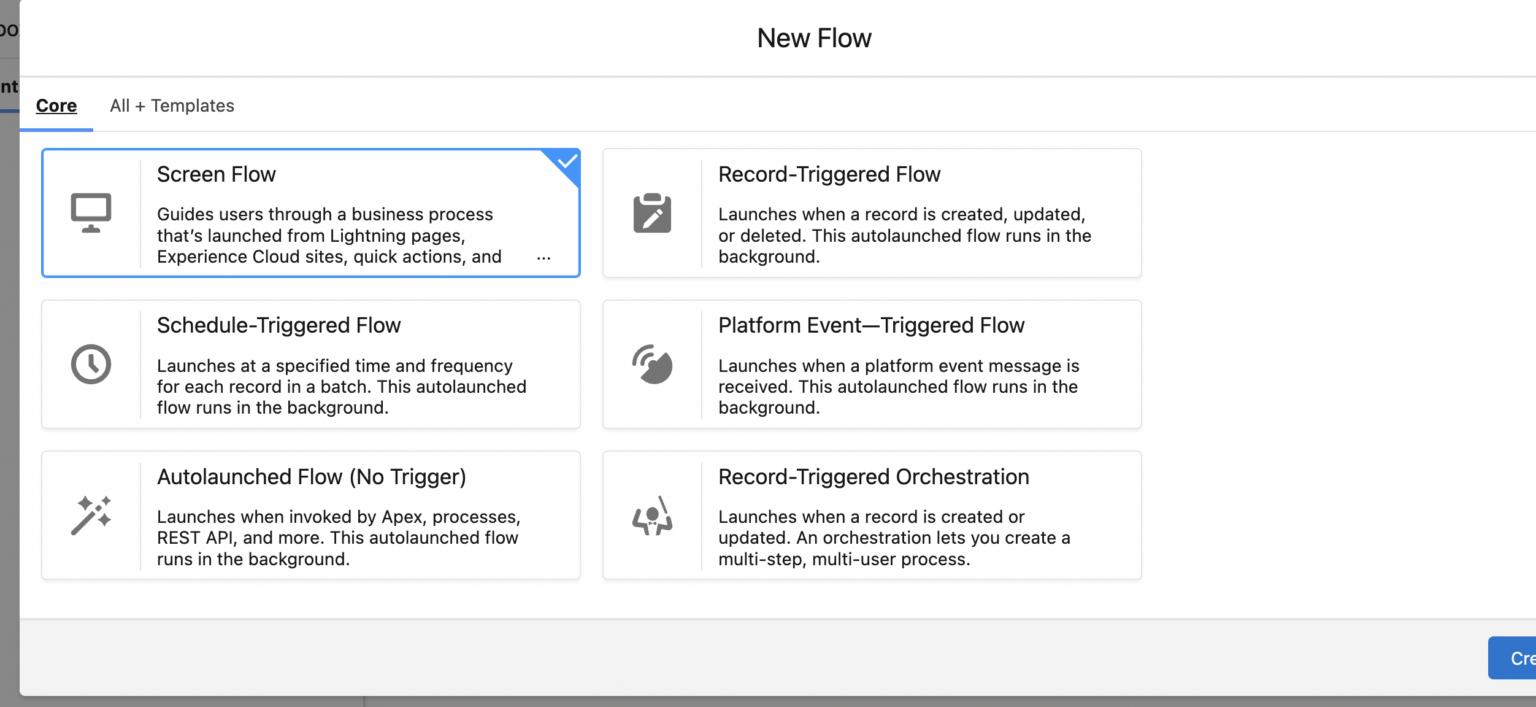Viewport: 1536px width, 707px height.
Task: Select the Schedule-Triggered Flow option
Action: [310, 364]
